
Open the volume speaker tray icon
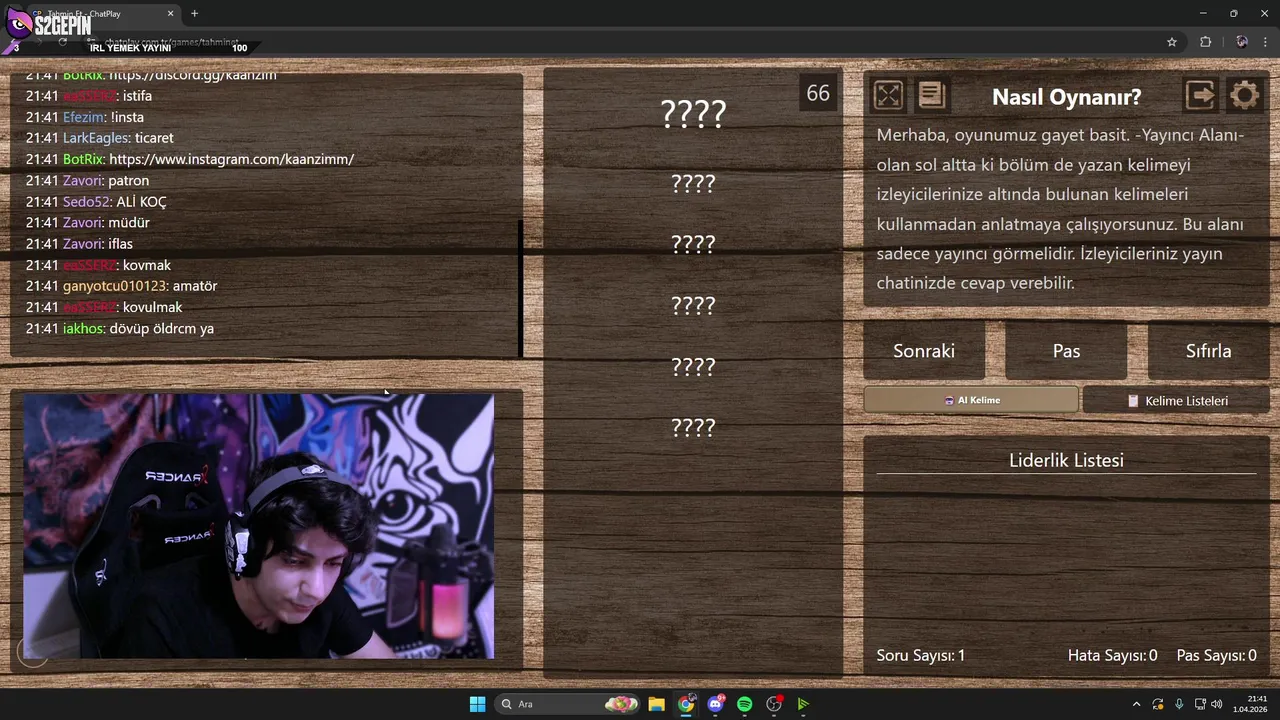coord(1217,704)
